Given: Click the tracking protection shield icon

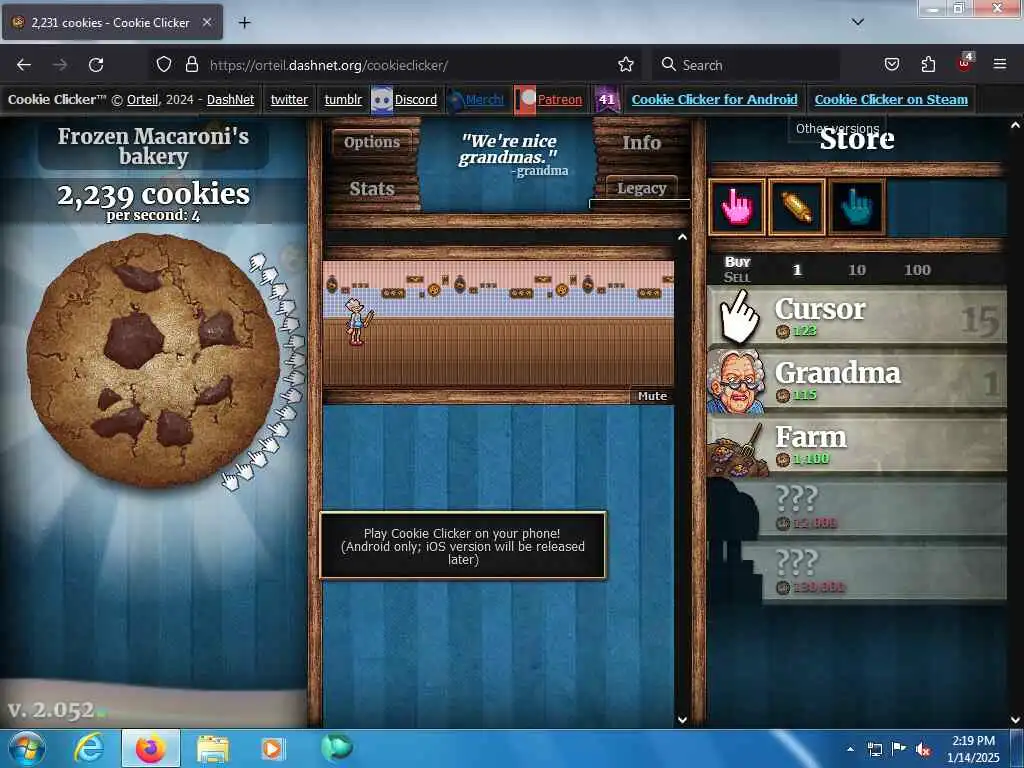Looking at the screenshot, I should (164, 64).
